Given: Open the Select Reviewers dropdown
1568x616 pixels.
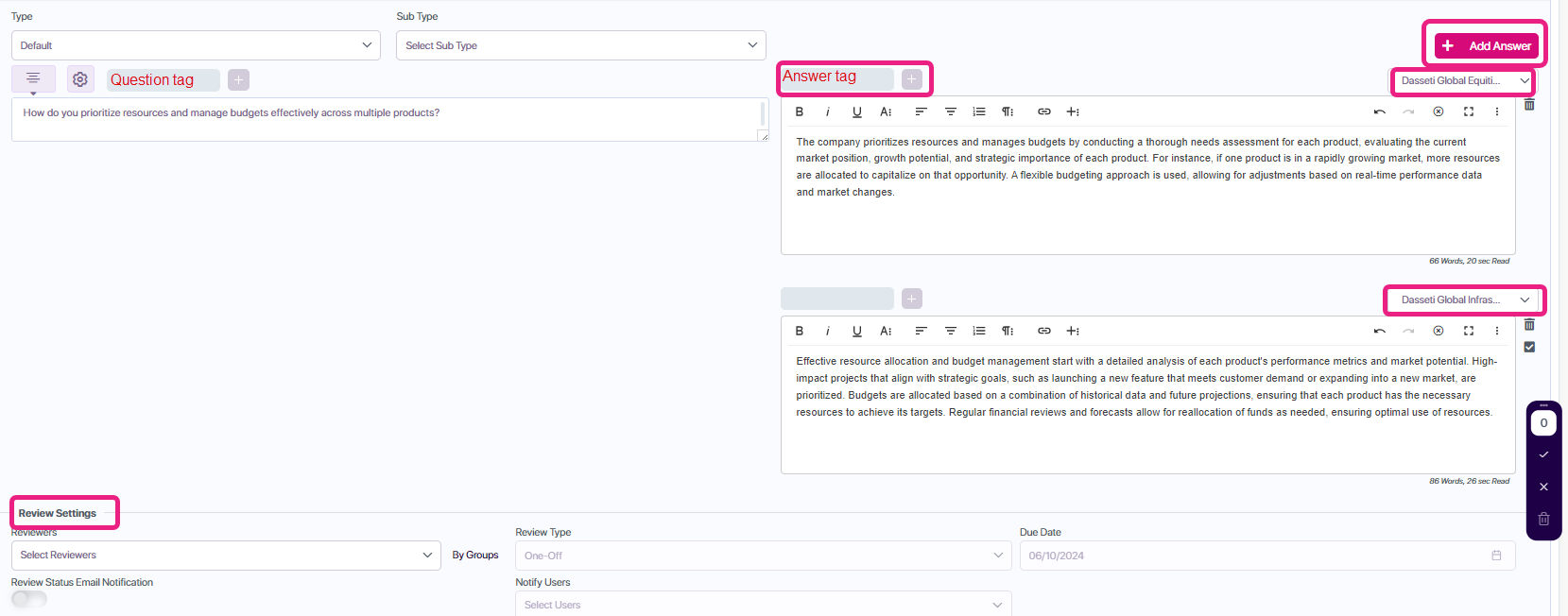Looking at the screenshot, I should (x=226, y=556).
